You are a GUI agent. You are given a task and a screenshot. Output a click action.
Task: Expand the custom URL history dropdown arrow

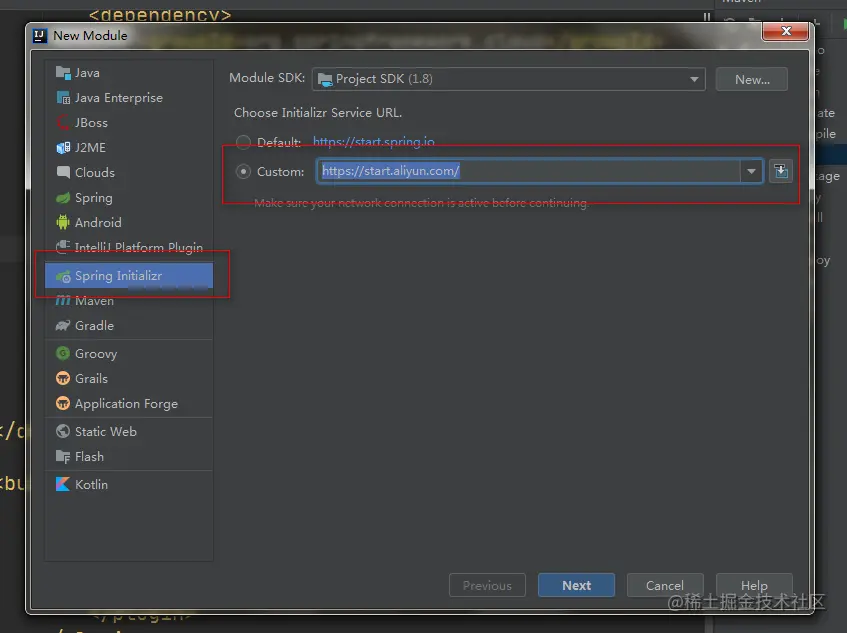tap(751, 171)
